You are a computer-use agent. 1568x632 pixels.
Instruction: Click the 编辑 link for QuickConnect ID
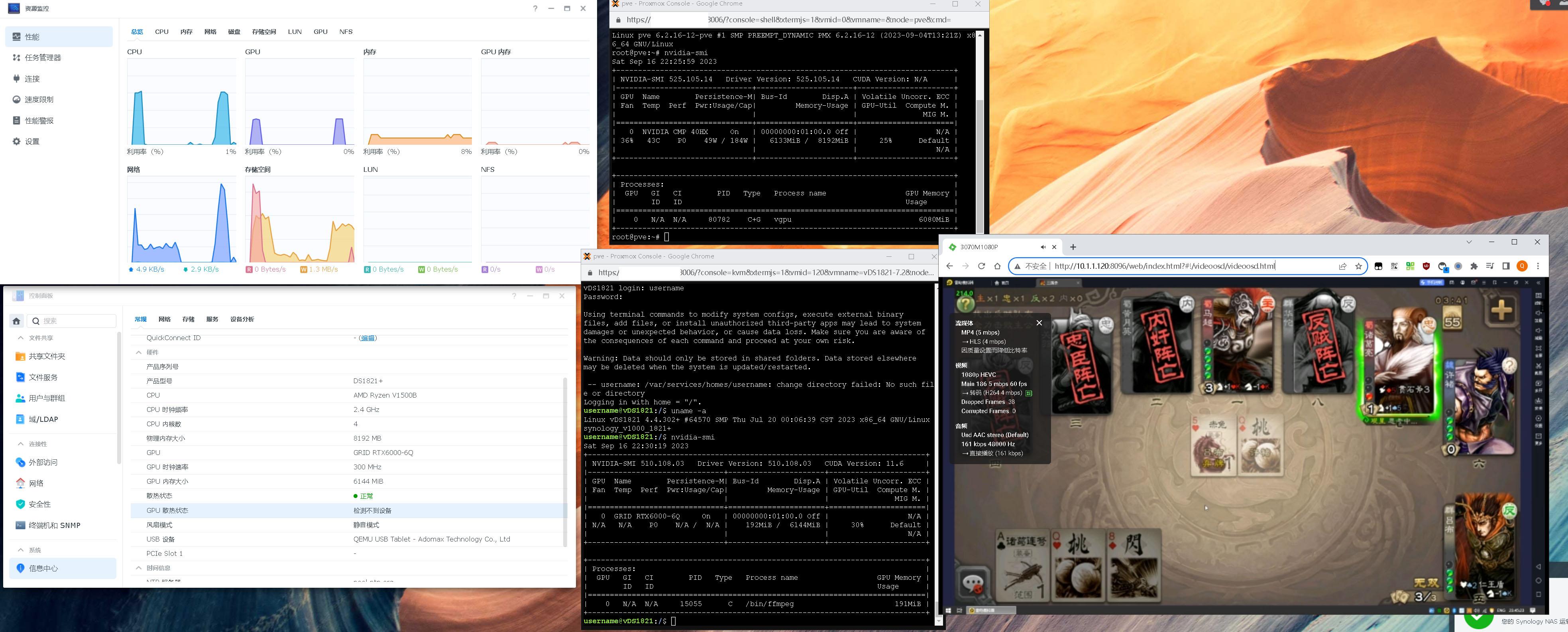[367, 338]
